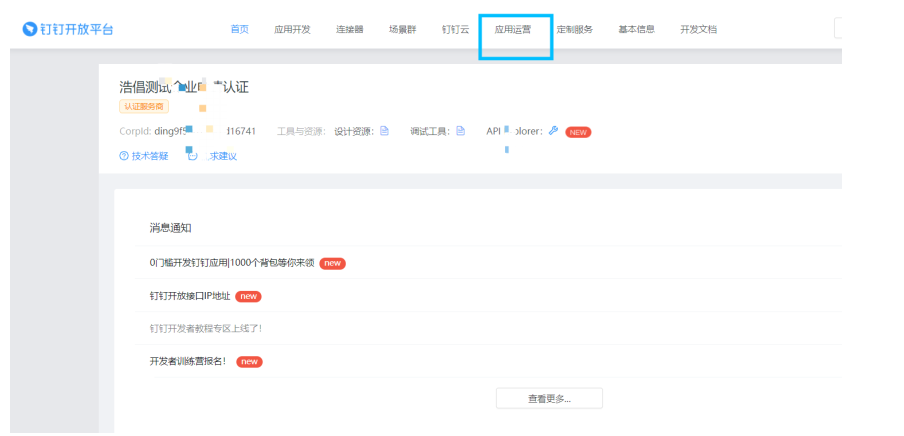Open the 钉钉开发者教程专区上线了 notification

tap(206, 328)
